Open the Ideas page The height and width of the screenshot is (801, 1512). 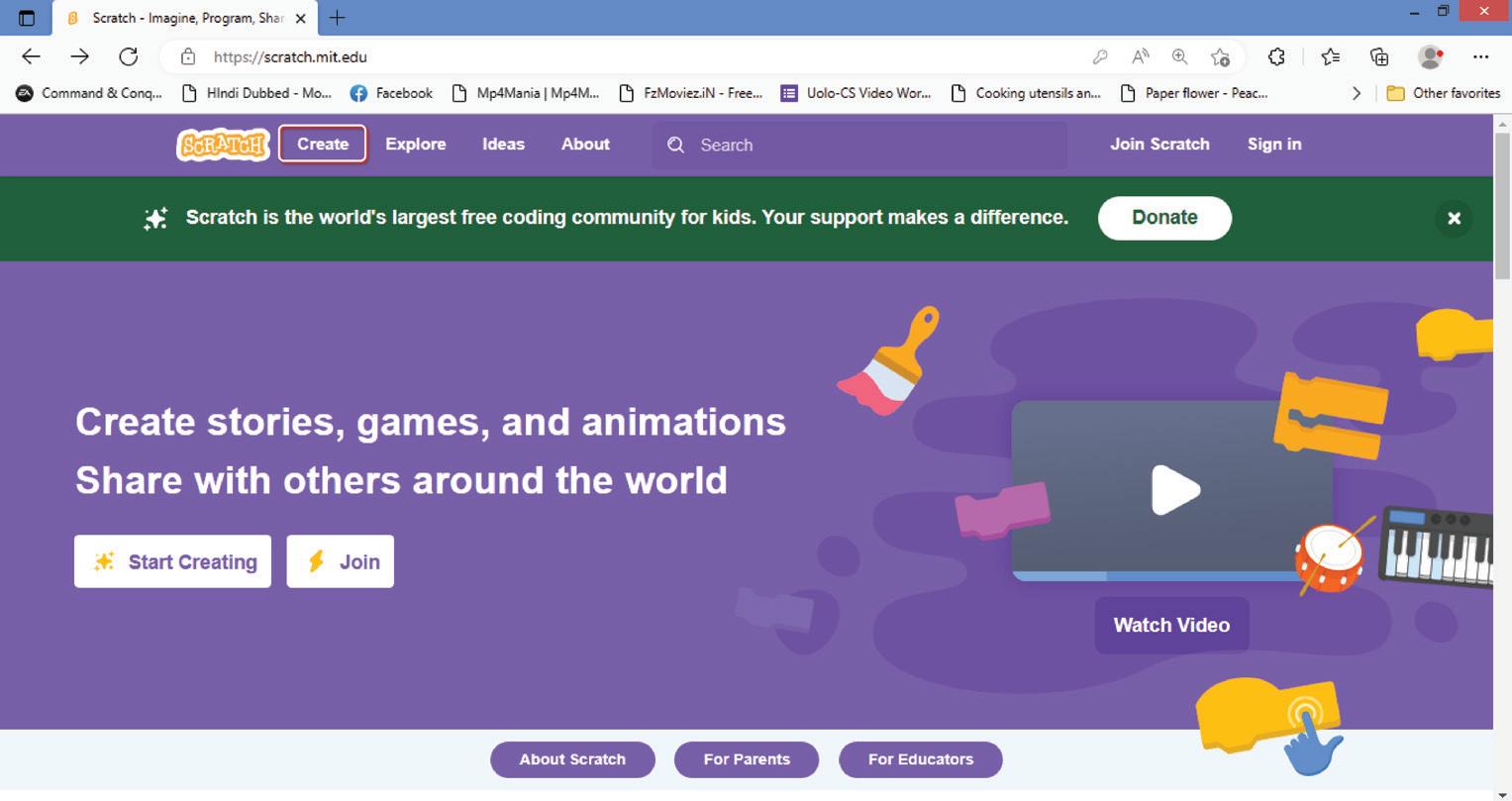[x=503, y=144]
